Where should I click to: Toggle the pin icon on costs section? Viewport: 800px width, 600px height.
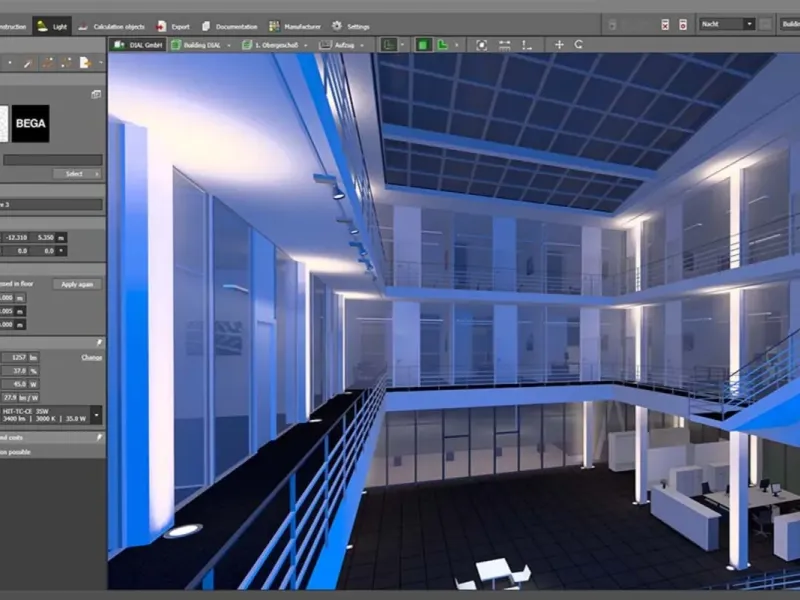[99, 437]
